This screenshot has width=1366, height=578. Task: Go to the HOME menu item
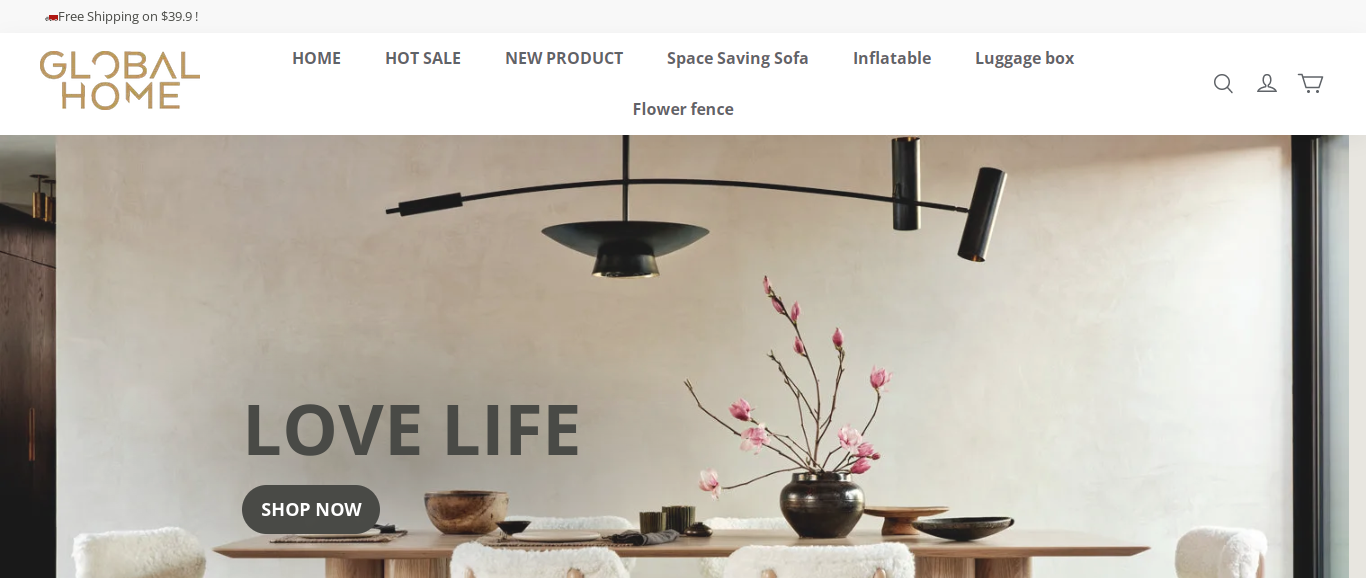click(x=316, y=58)
